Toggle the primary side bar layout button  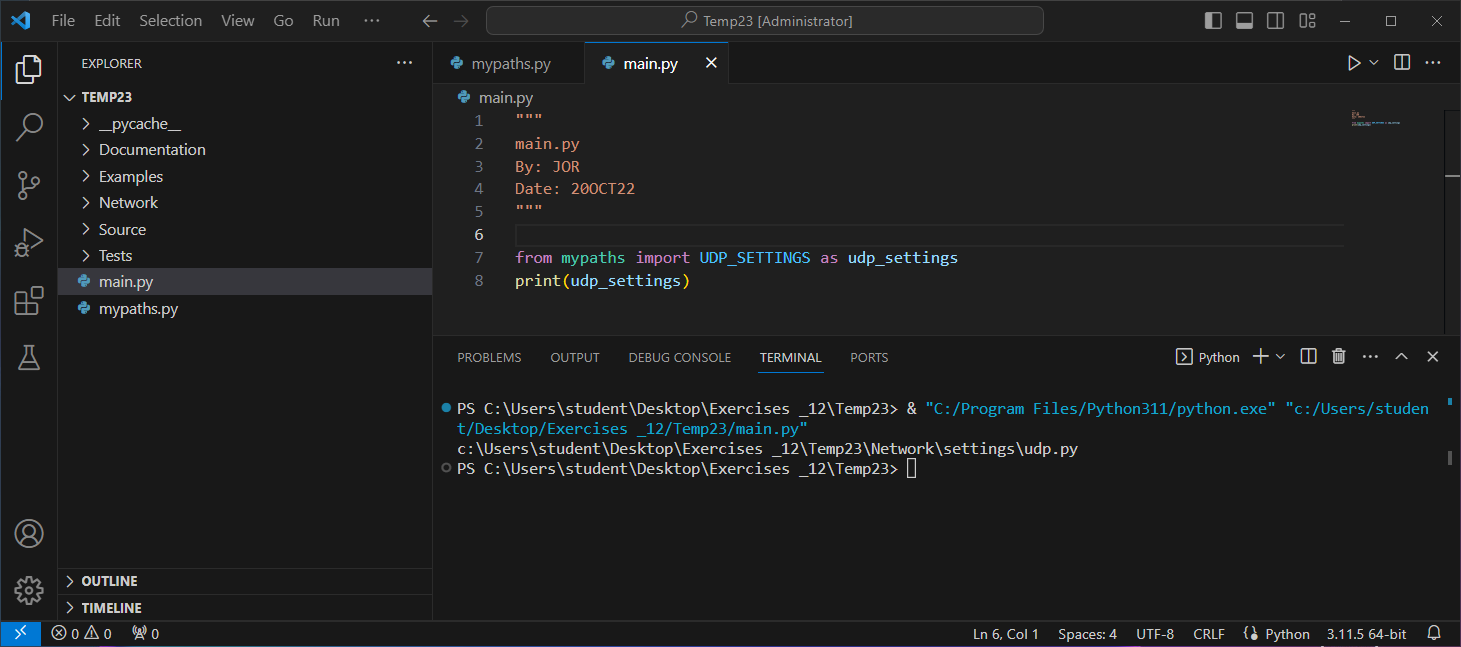(x=1213, y=21)
